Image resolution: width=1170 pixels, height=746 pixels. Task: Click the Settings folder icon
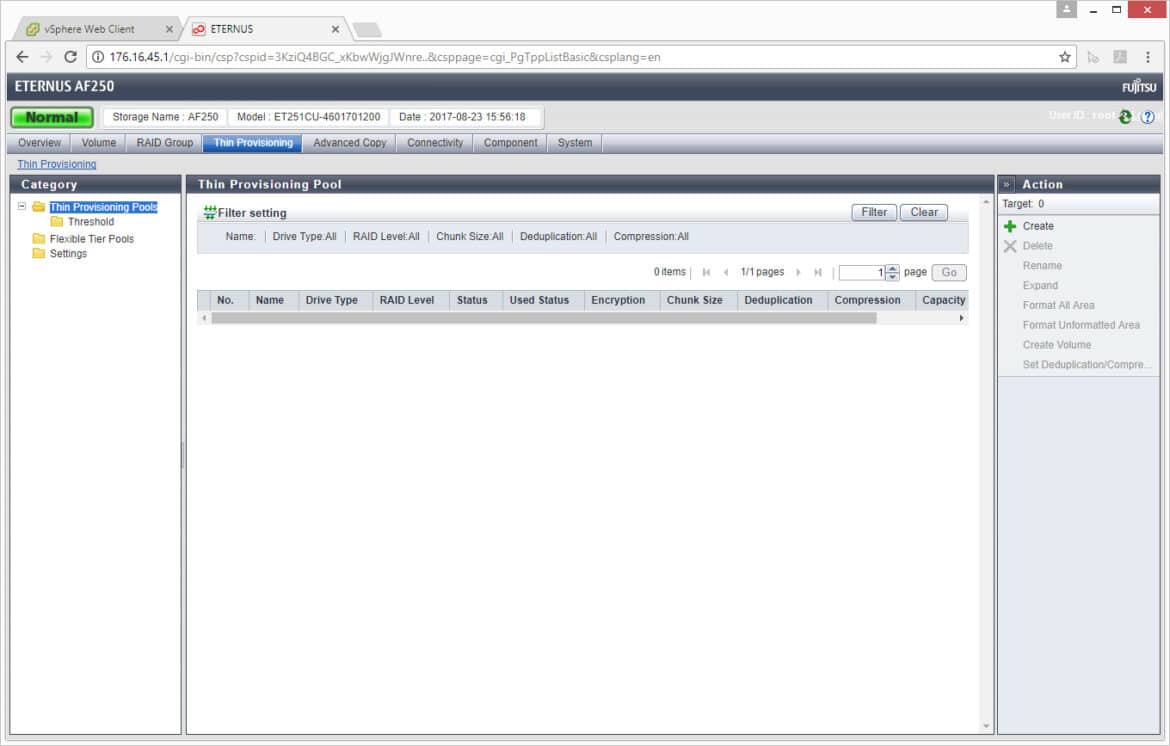point(39,254)
